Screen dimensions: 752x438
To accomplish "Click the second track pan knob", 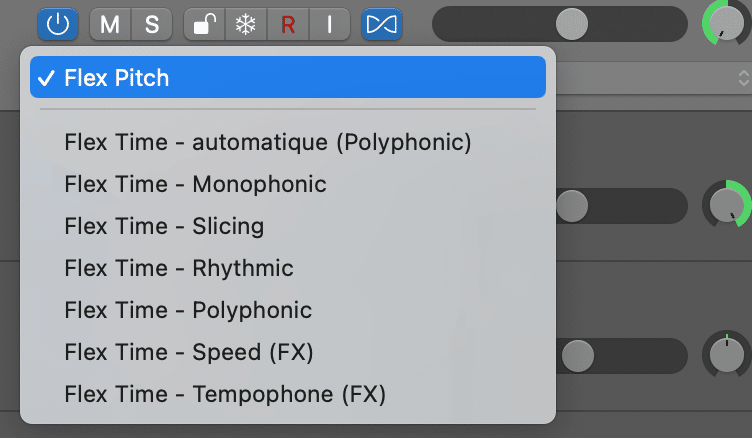I will pyautogui.click(x=727, y=204).
